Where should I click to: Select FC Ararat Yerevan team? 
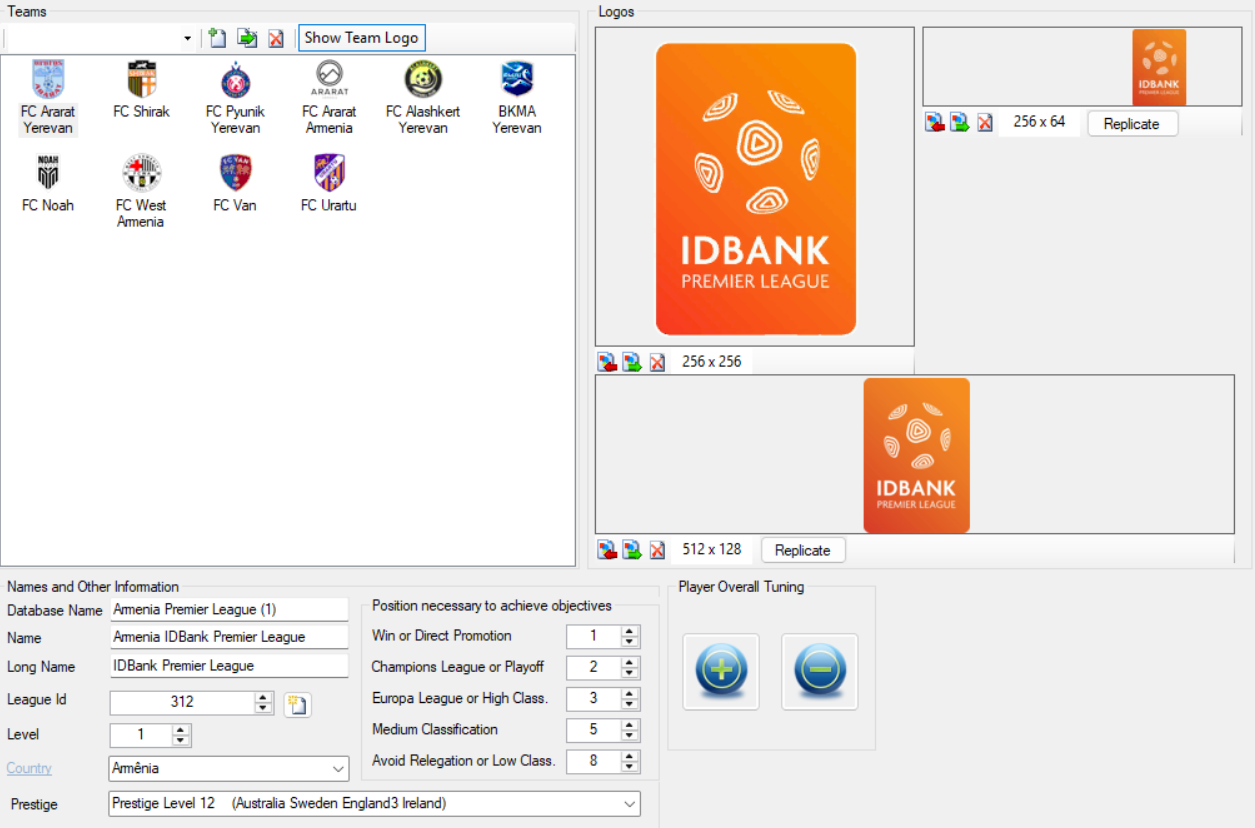point(48,97)
